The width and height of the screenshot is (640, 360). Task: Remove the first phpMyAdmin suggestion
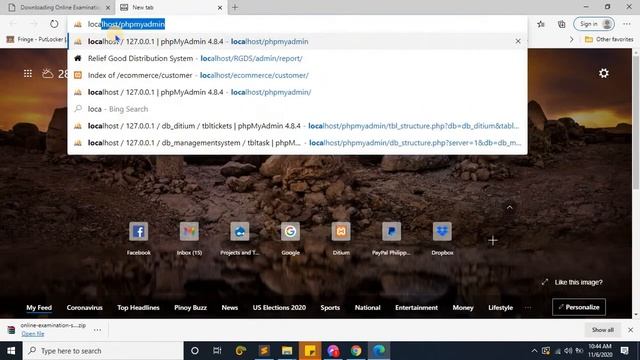(x=518, y=41)
